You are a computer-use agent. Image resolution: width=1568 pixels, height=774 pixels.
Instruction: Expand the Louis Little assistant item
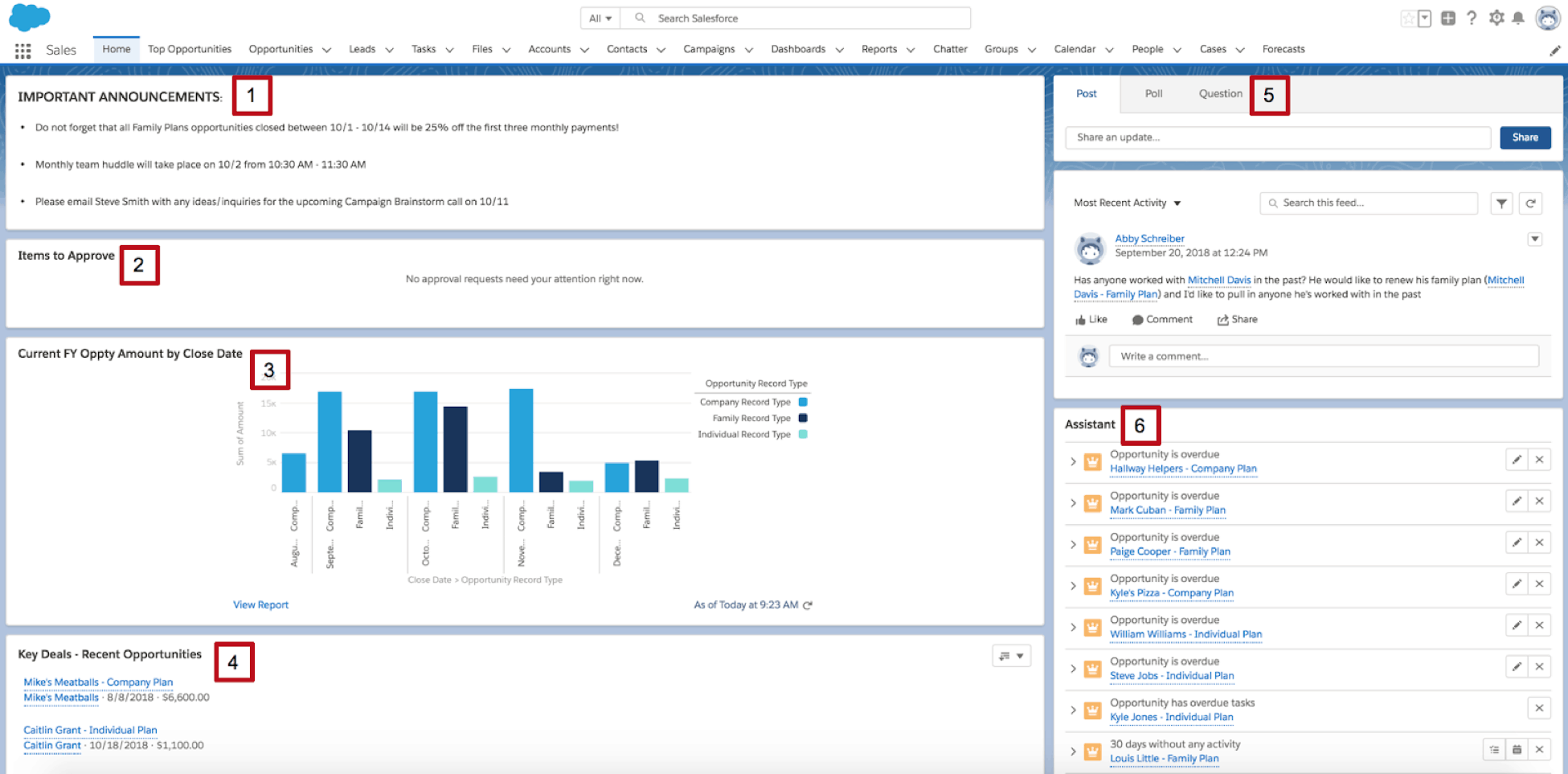click(1073, 751)
